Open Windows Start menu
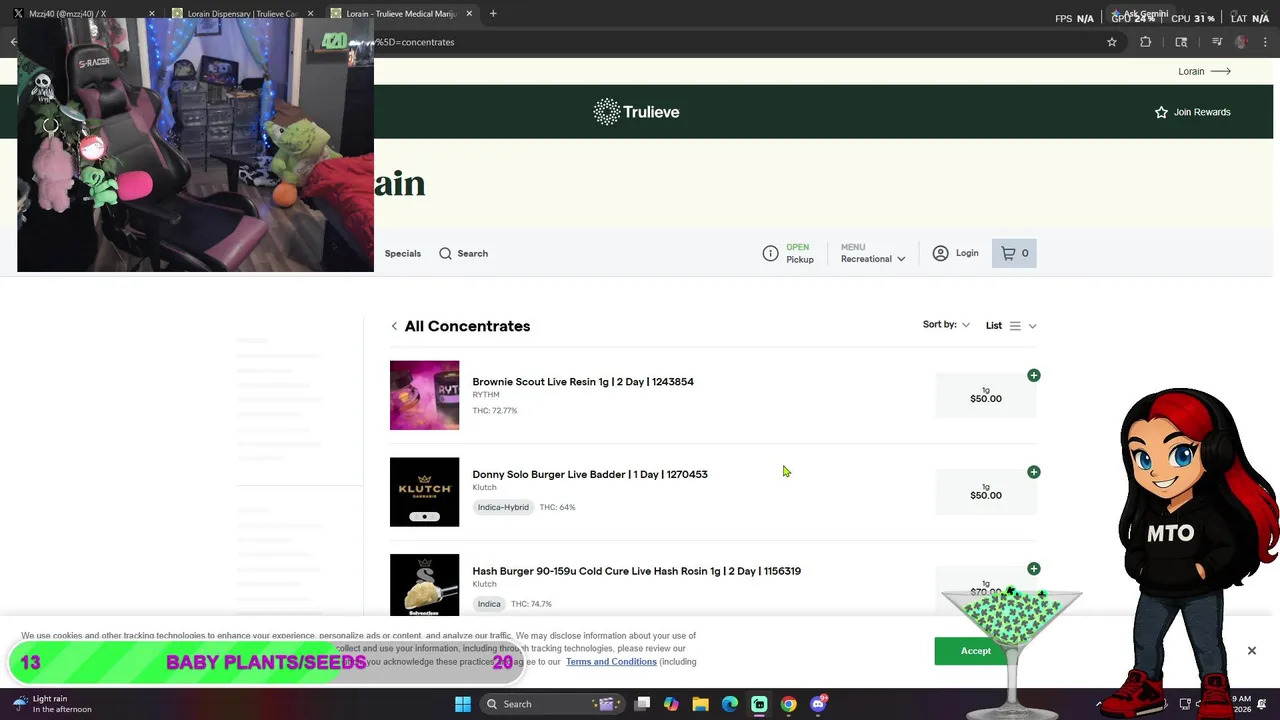Viewport: 1280px width, 720px height. click(462, 704)
